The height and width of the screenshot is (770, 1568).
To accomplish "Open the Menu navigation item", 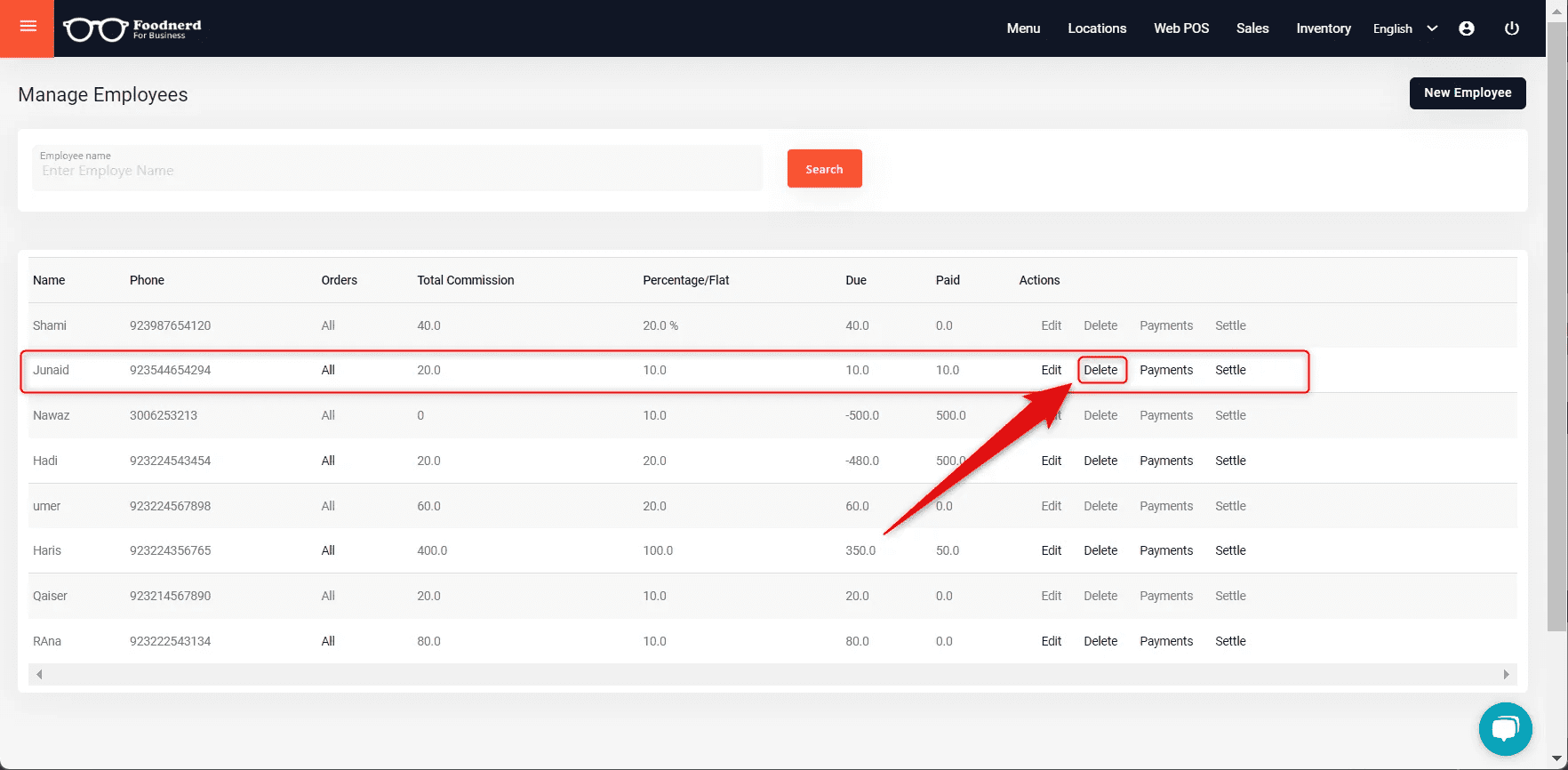I will (1023, 28).
